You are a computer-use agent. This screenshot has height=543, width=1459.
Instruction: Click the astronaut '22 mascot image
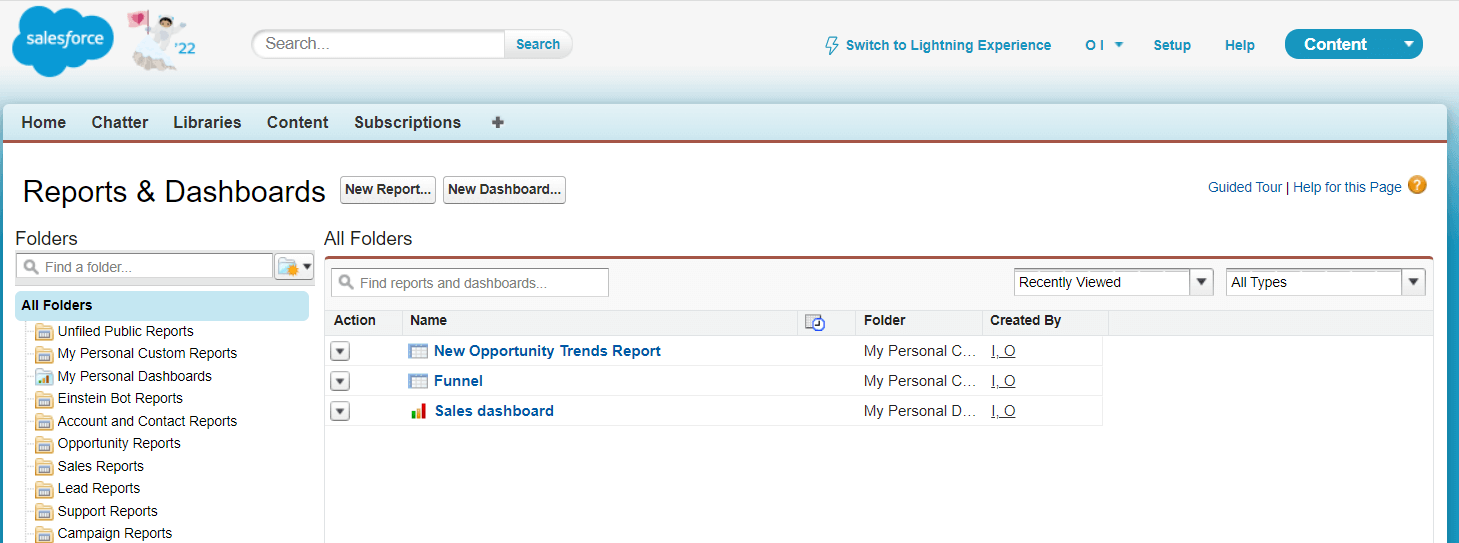[160, 41]
